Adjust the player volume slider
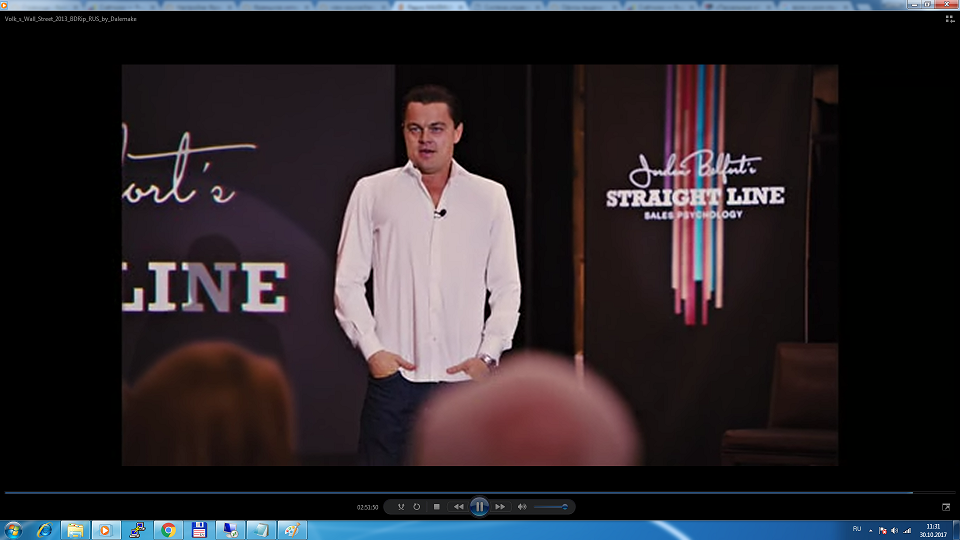The image size is (960, 540). click(551, 507)
